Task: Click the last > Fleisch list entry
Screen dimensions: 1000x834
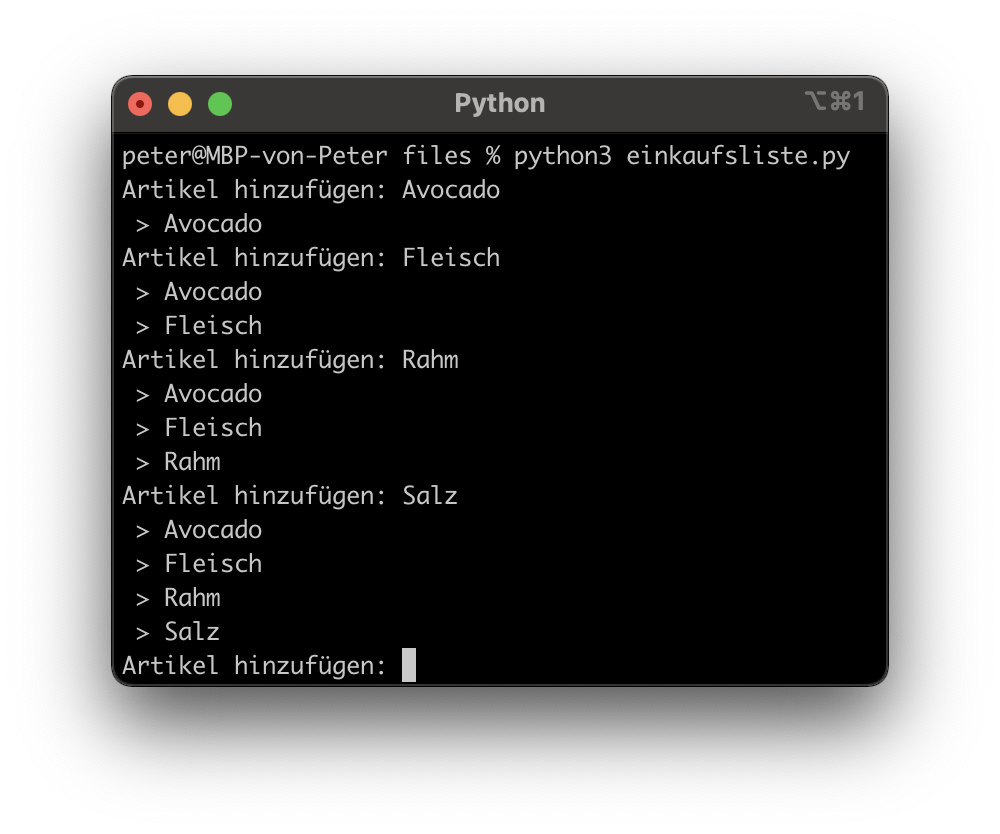Action: tap(212, 564)
